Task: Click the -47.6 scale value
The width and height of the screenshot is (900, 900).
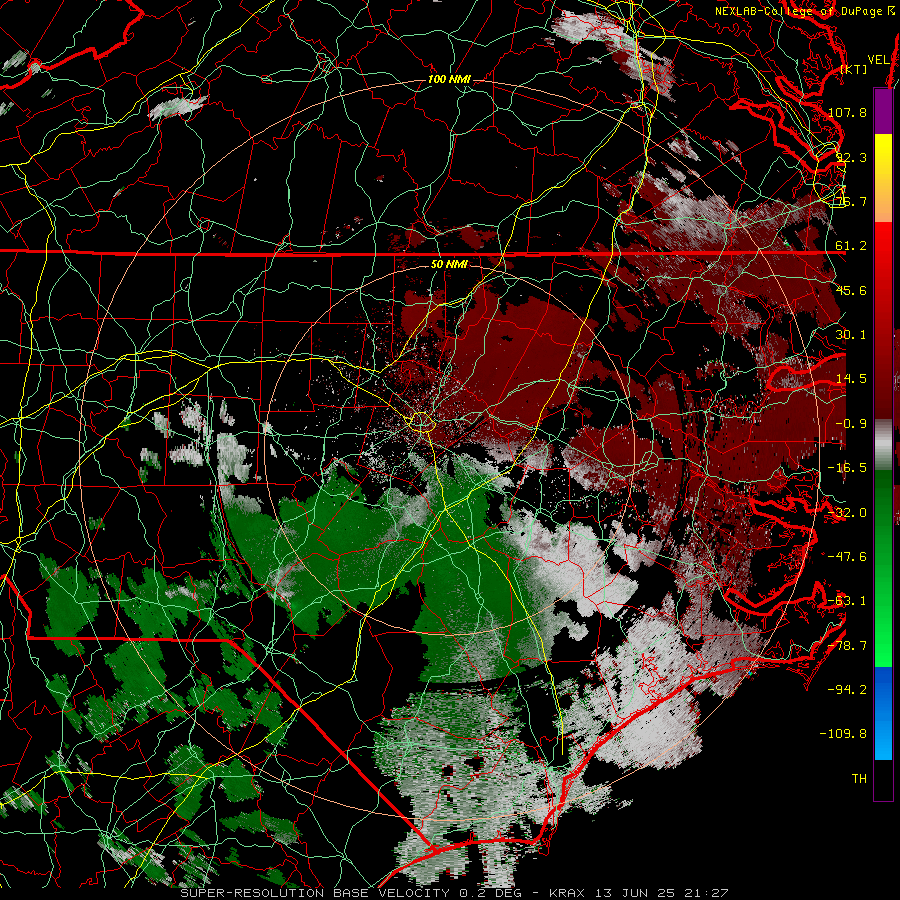Action: [847, 557]
